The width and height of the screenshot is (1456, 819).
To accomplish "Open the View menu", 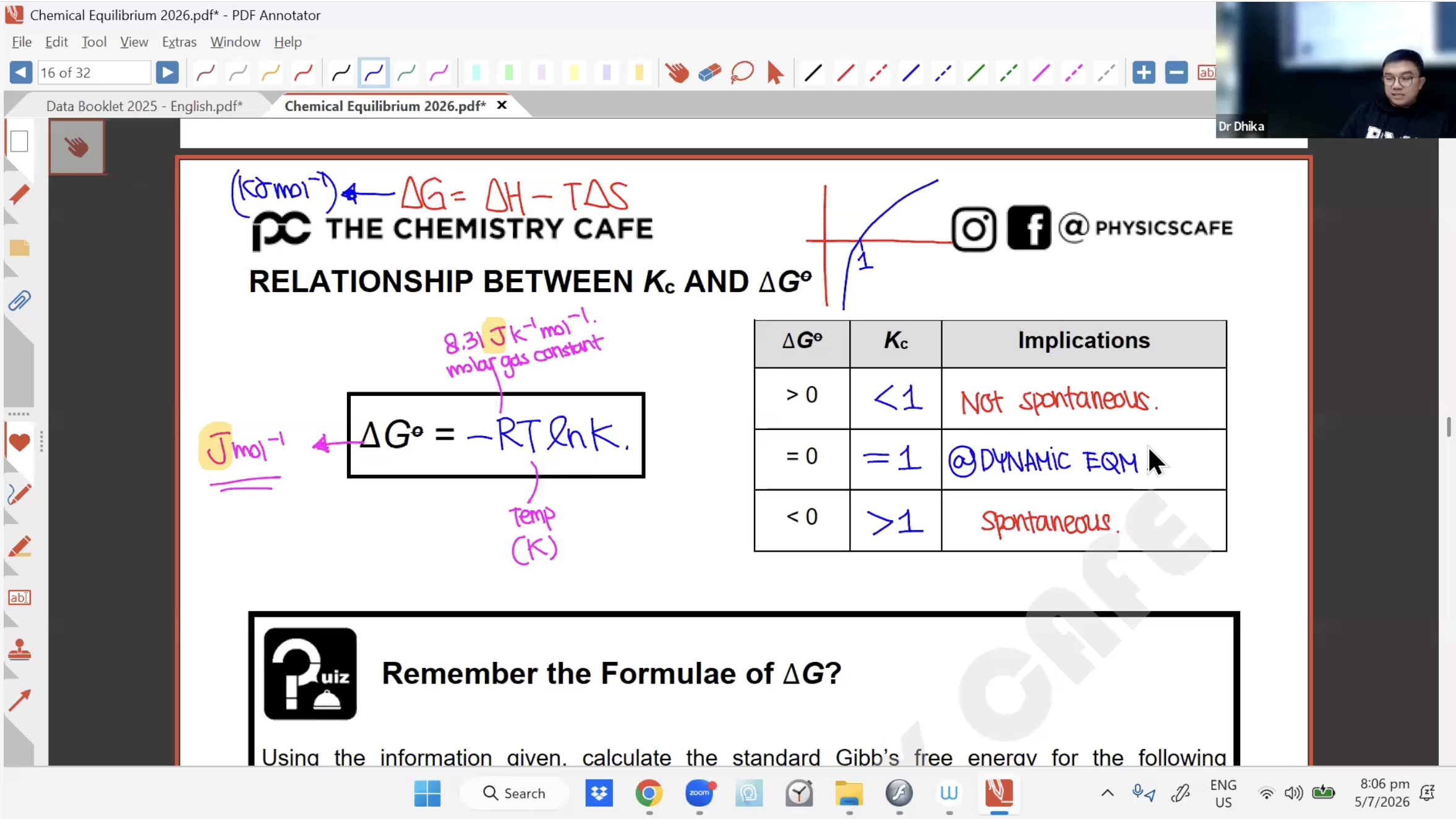I will click(x=134, y=41).
